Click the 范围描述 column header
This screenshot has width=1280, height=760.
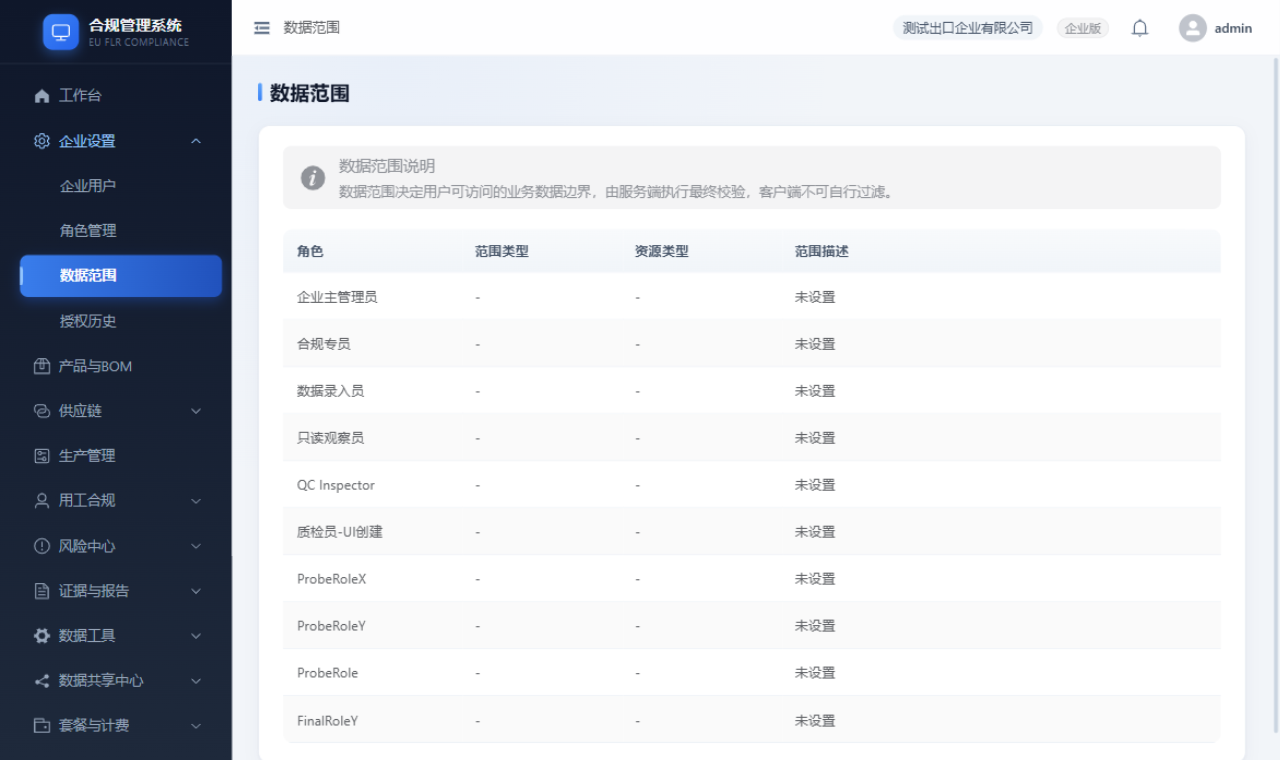822,252
